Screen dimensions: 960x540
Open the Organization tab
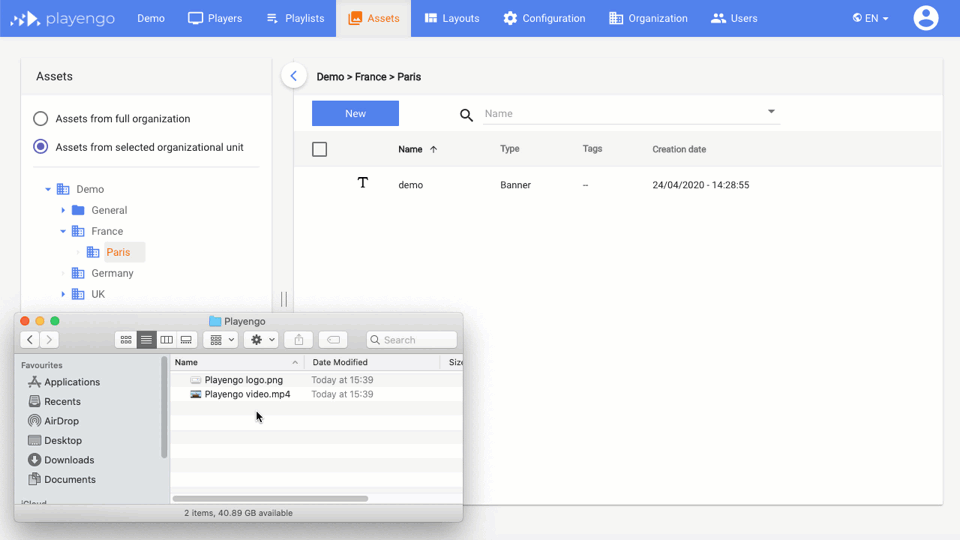pos(648,18)
